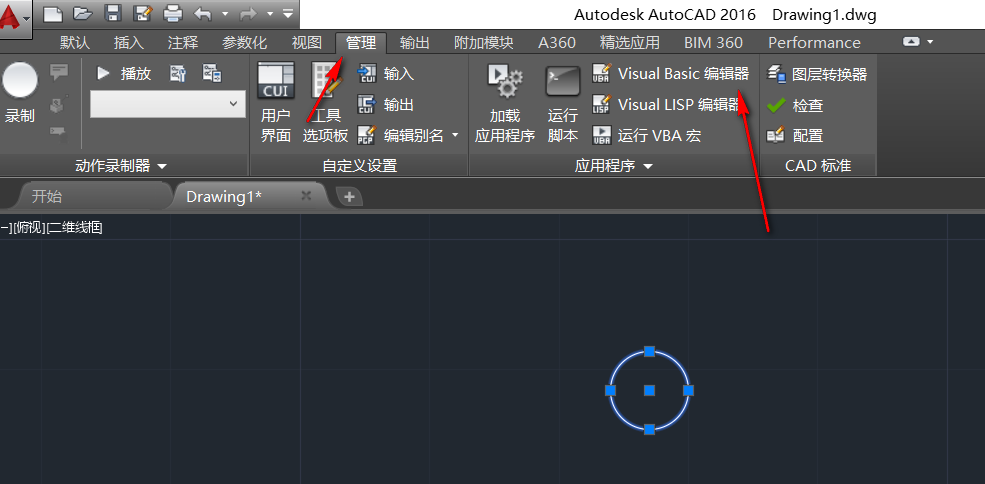Open ribbon minimize options dropdown arrow

pyautogui.click(x=930, y=42)
